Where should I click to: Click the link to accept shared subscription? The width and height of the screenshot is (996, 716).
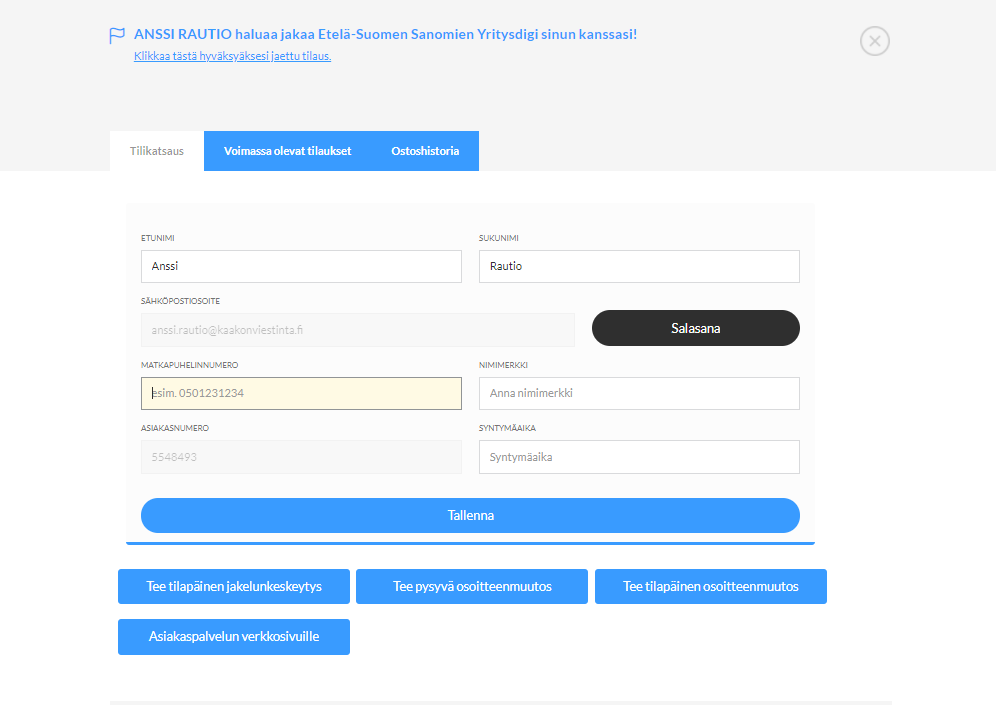pos(232,56)
